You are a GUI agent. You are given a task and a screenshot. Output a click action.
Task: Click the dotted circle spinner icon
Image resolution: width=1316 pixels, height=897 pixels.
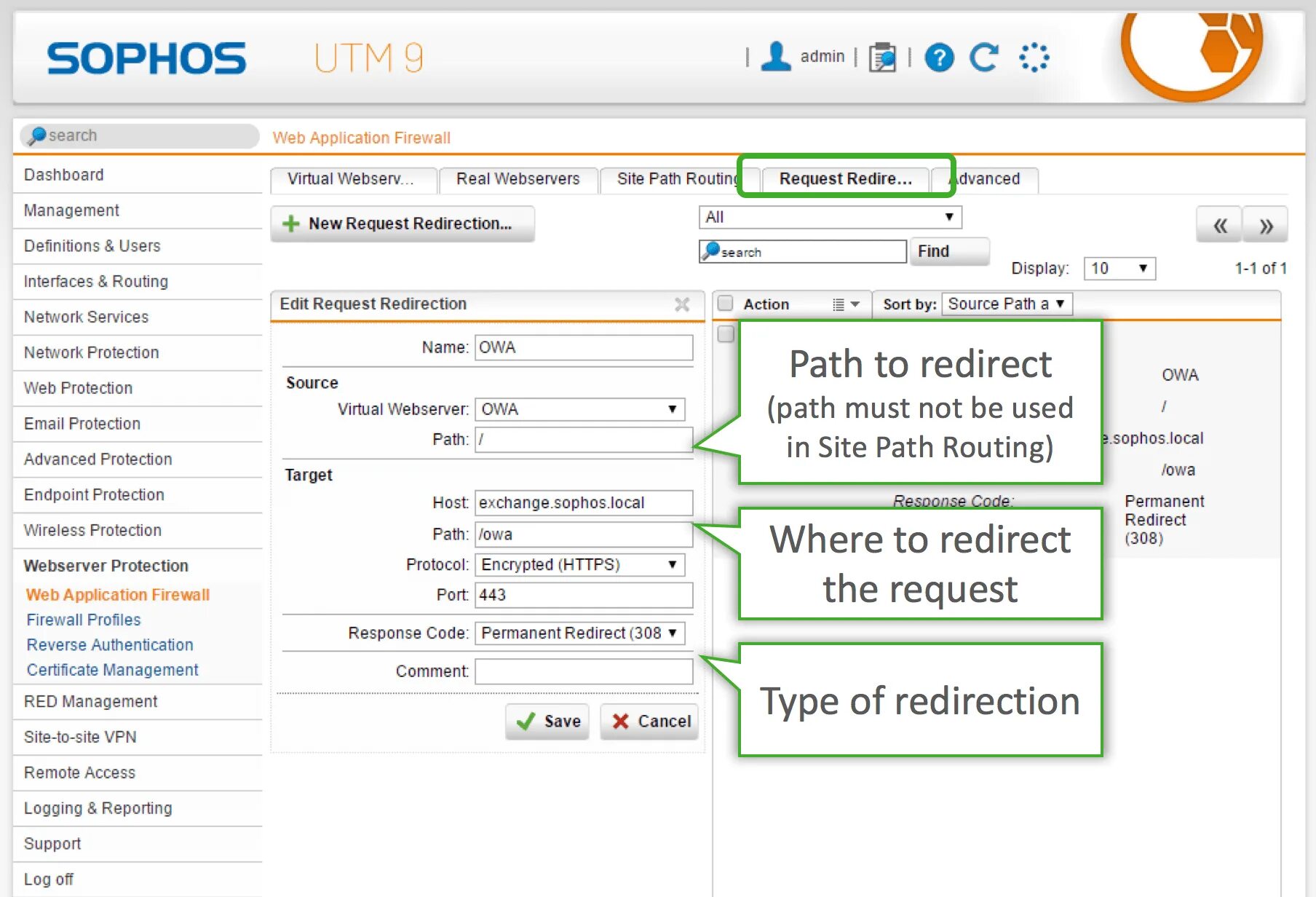pyautogui.click(x=1034, y=57)
